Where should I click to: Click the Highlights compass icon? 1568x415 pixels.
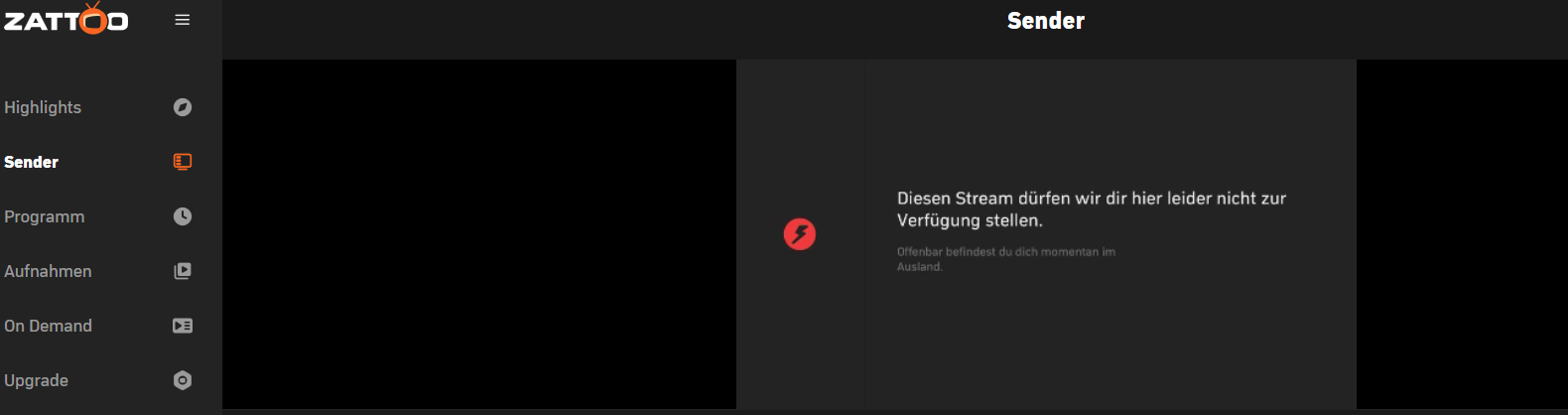click(x=183, y=107)
